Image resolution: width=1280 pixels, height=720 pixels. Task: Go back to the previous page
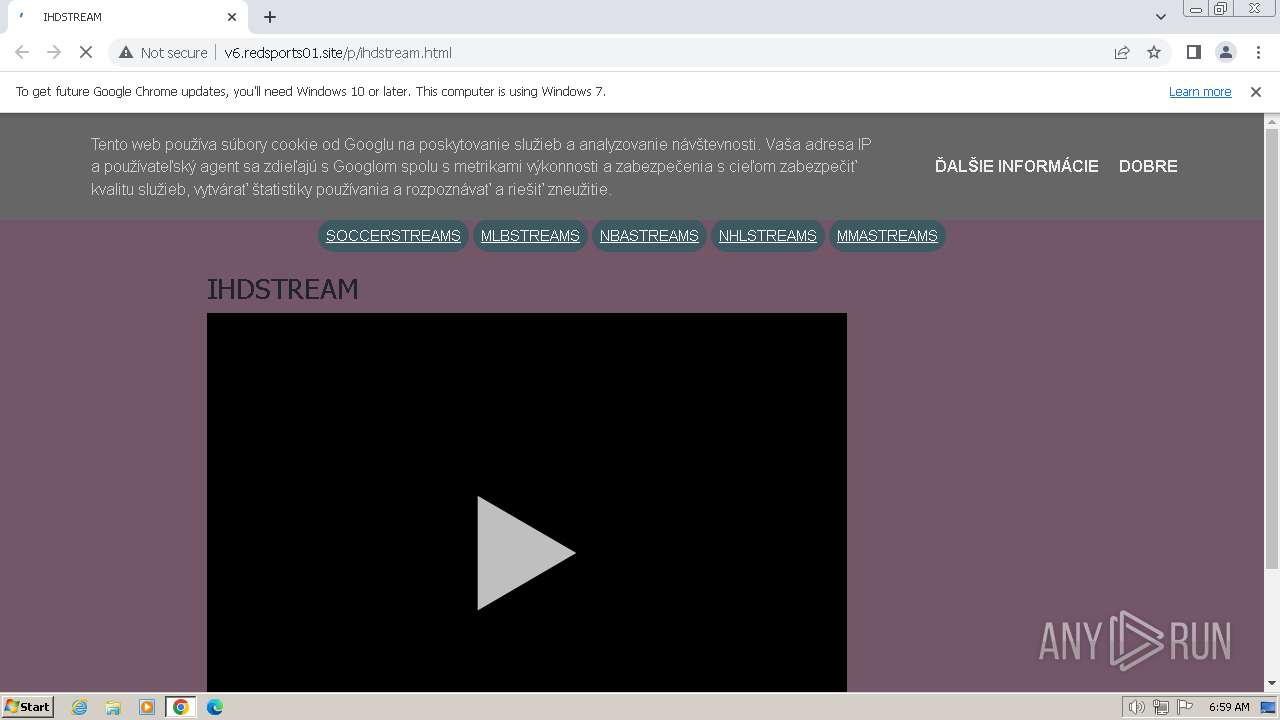22,52
